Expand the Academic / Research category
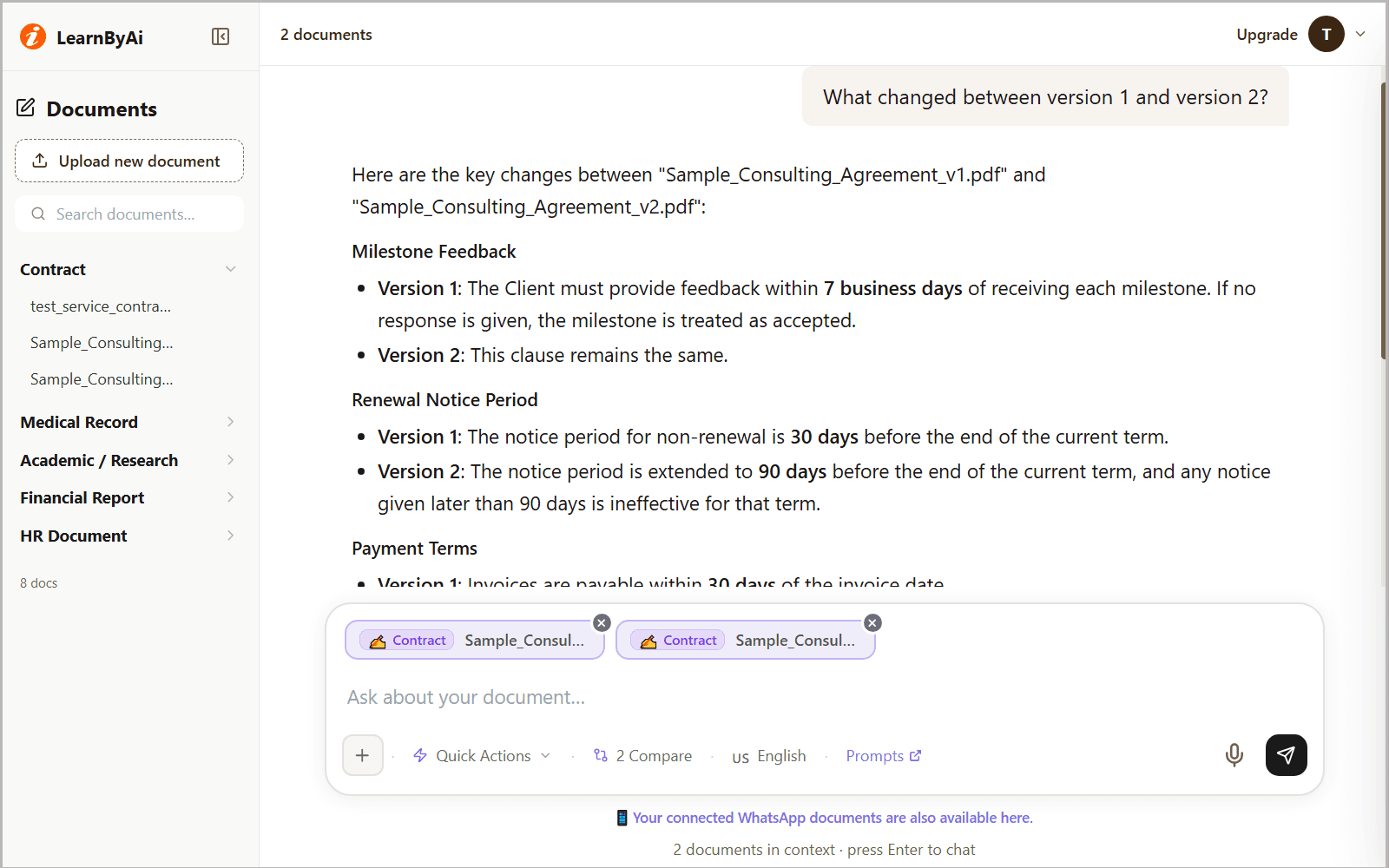 pyautogui.click(x=128, y=460)
